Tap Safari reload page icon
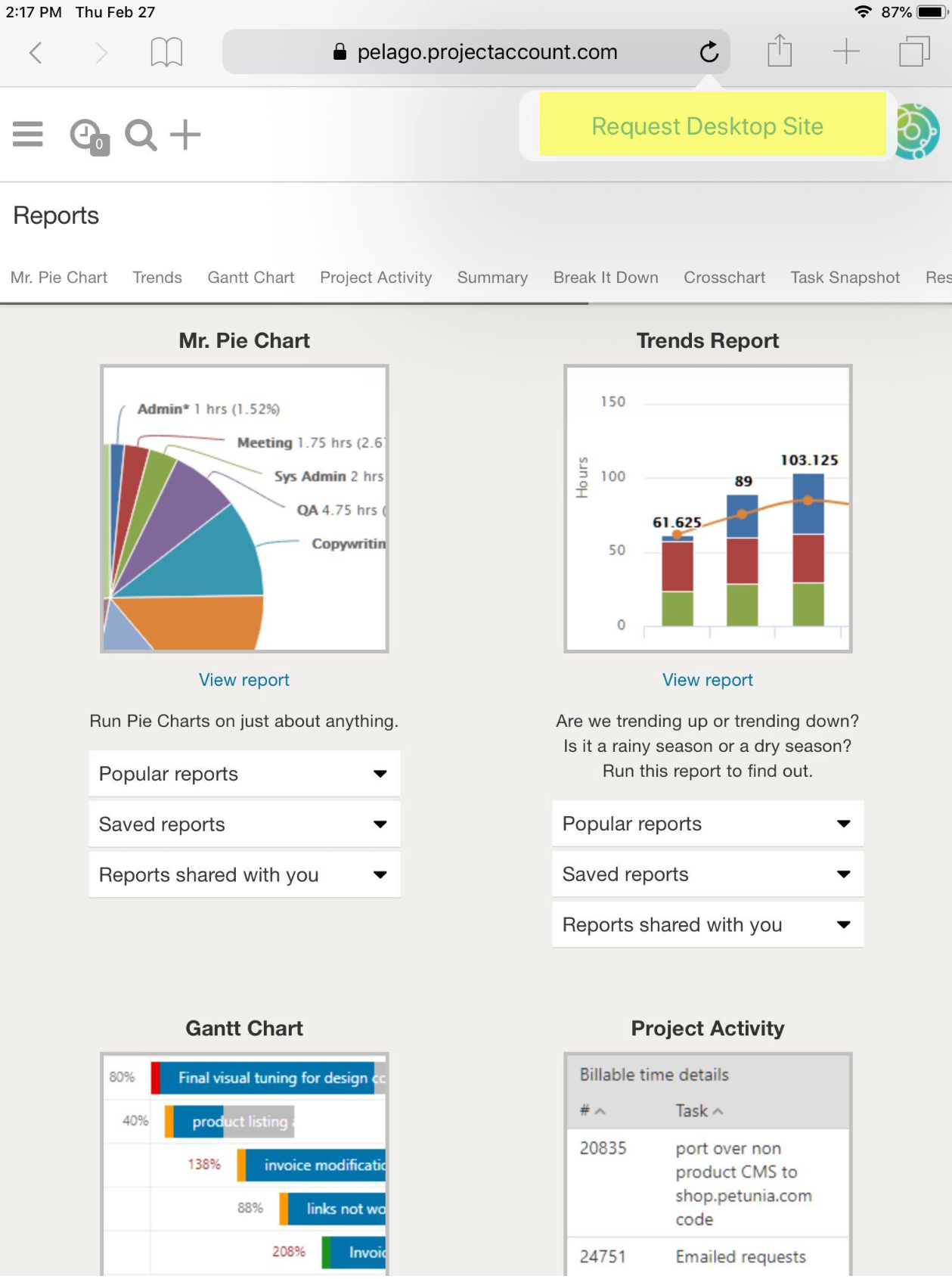This screenshot has height=1279, width=952. tap(709, 52)
